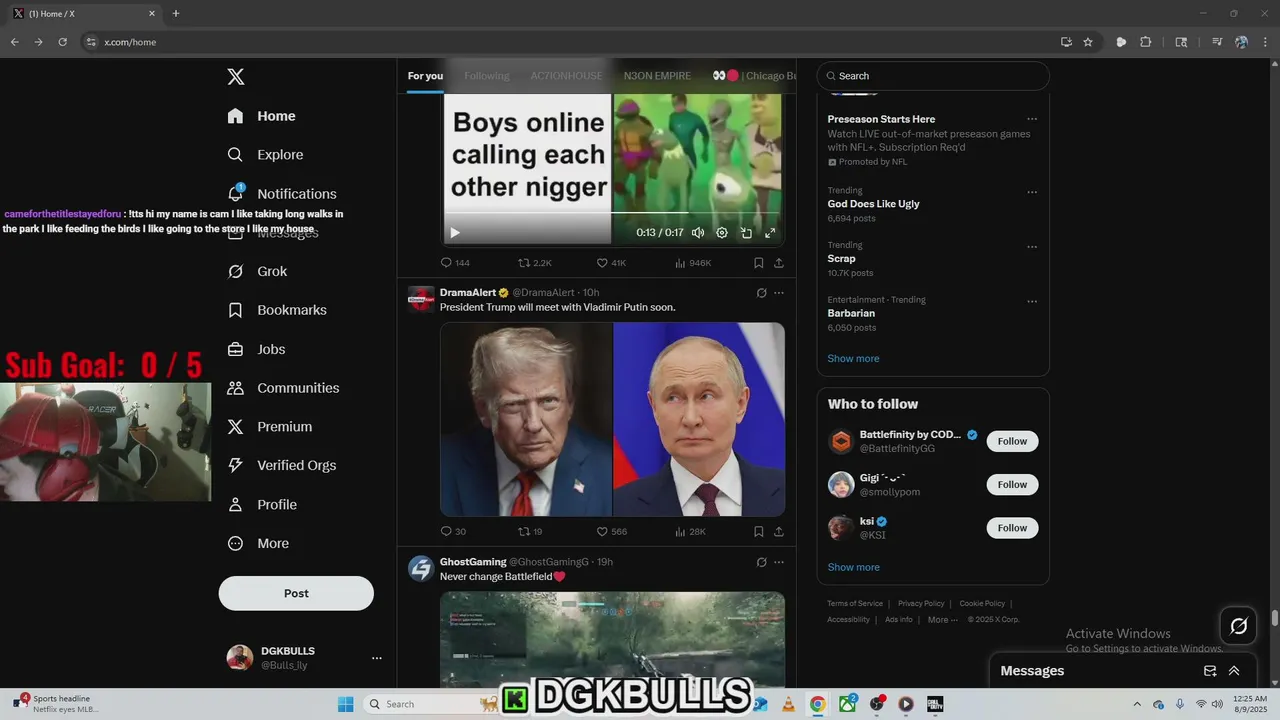This screenshot has height=720, width=1280.
Task: Switch to the For you tab
Action: (425, 76)
